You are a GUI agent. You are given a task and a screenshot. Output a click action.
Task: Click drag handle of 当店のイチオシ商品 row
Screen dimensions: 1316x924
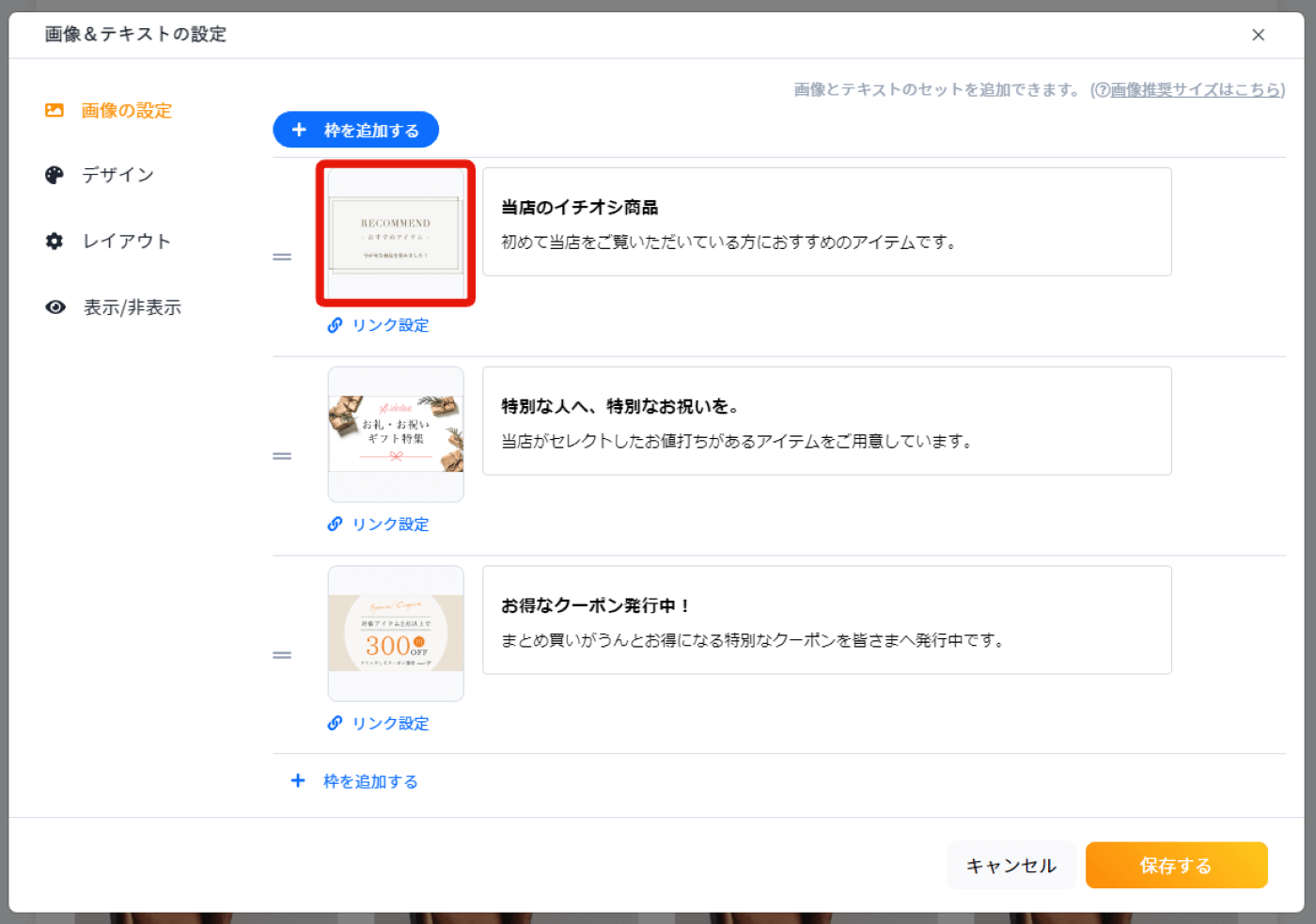(282, 257)
